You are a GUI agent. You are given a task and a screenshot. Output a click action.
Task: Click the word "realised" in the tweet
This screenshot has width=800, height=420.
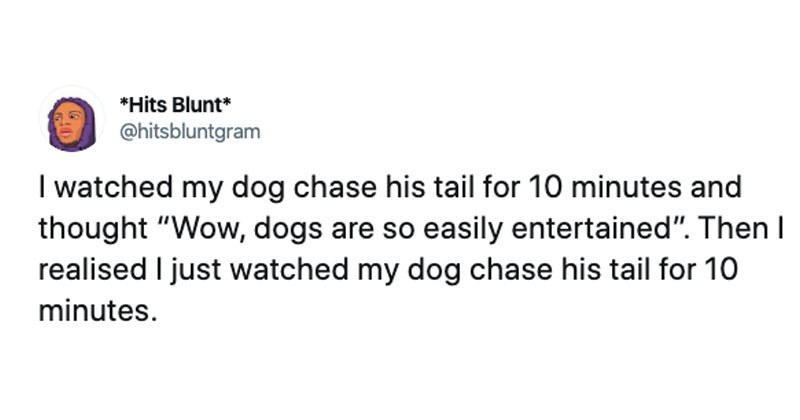[x=92, y=269]
